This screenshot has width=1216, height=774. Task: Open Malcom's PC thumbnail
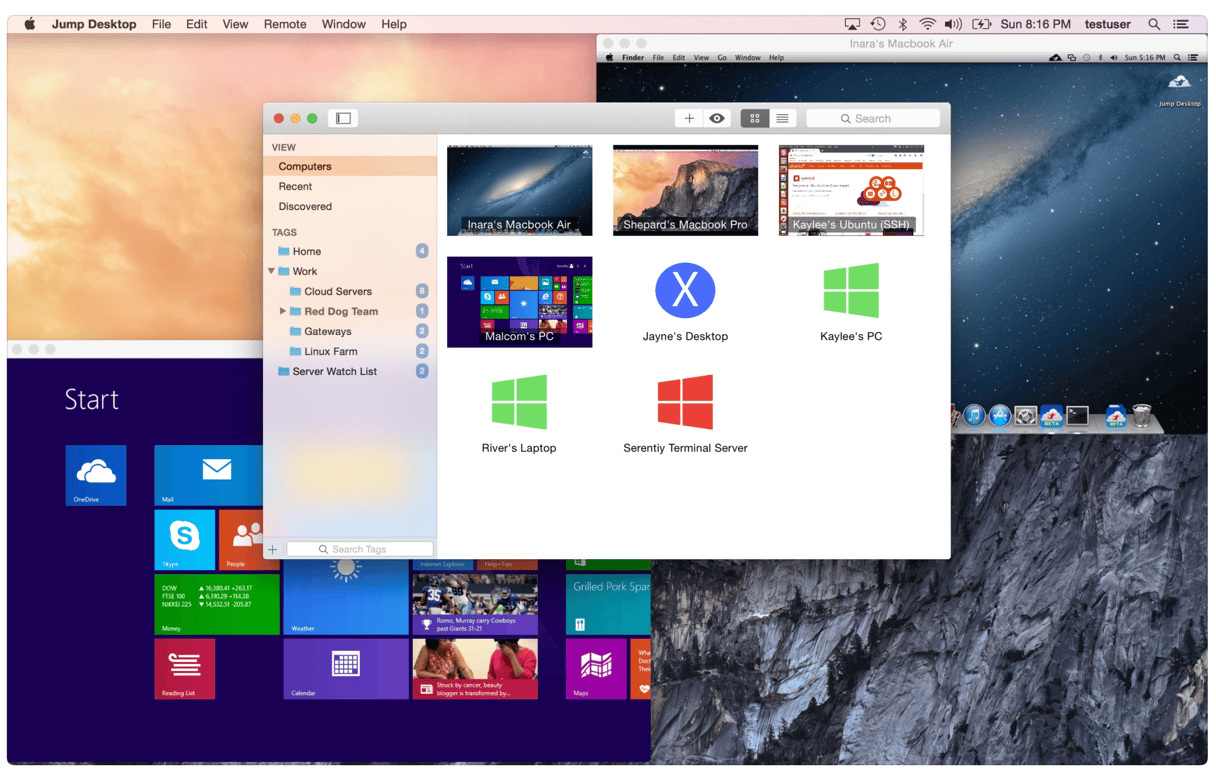[x=519, y=302]
